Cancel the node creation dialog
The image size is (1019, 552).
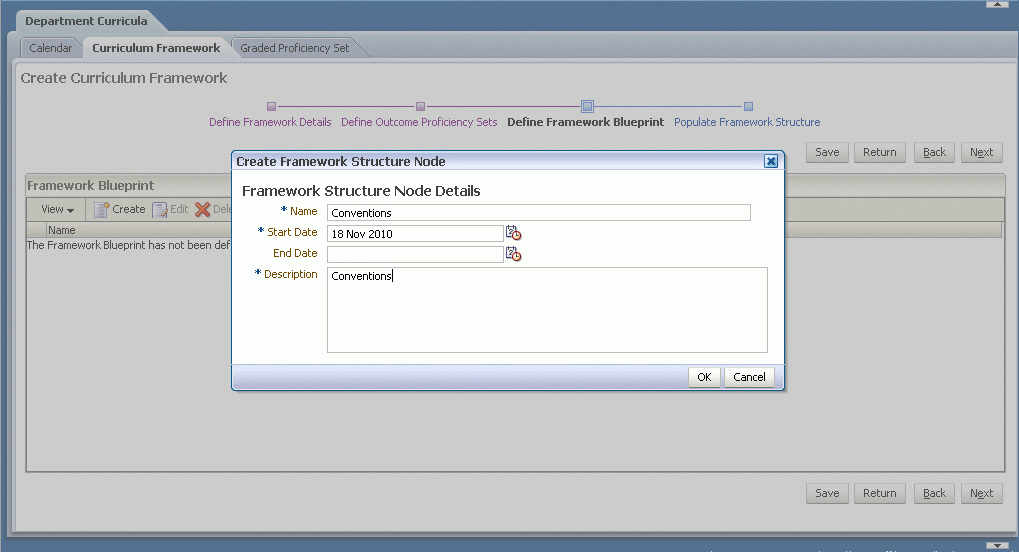pos(749,377)
